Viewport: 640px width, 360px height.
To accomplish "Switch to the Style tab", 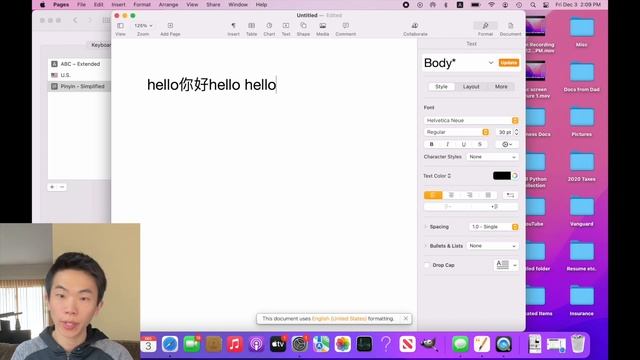I will (441, 87).
